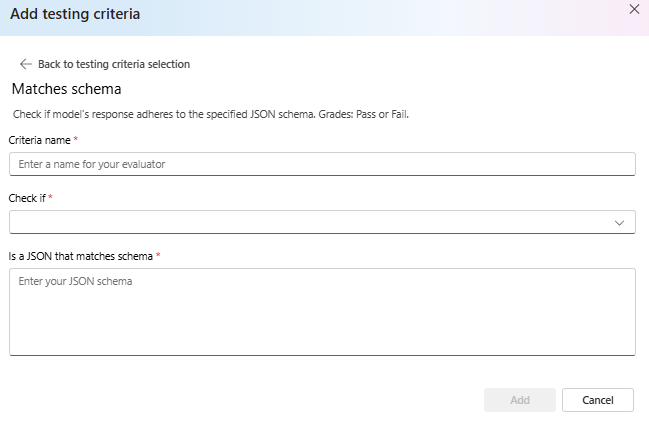Click the Enter a name for your evaluator placeholder
649x426 pixels.
92,164
